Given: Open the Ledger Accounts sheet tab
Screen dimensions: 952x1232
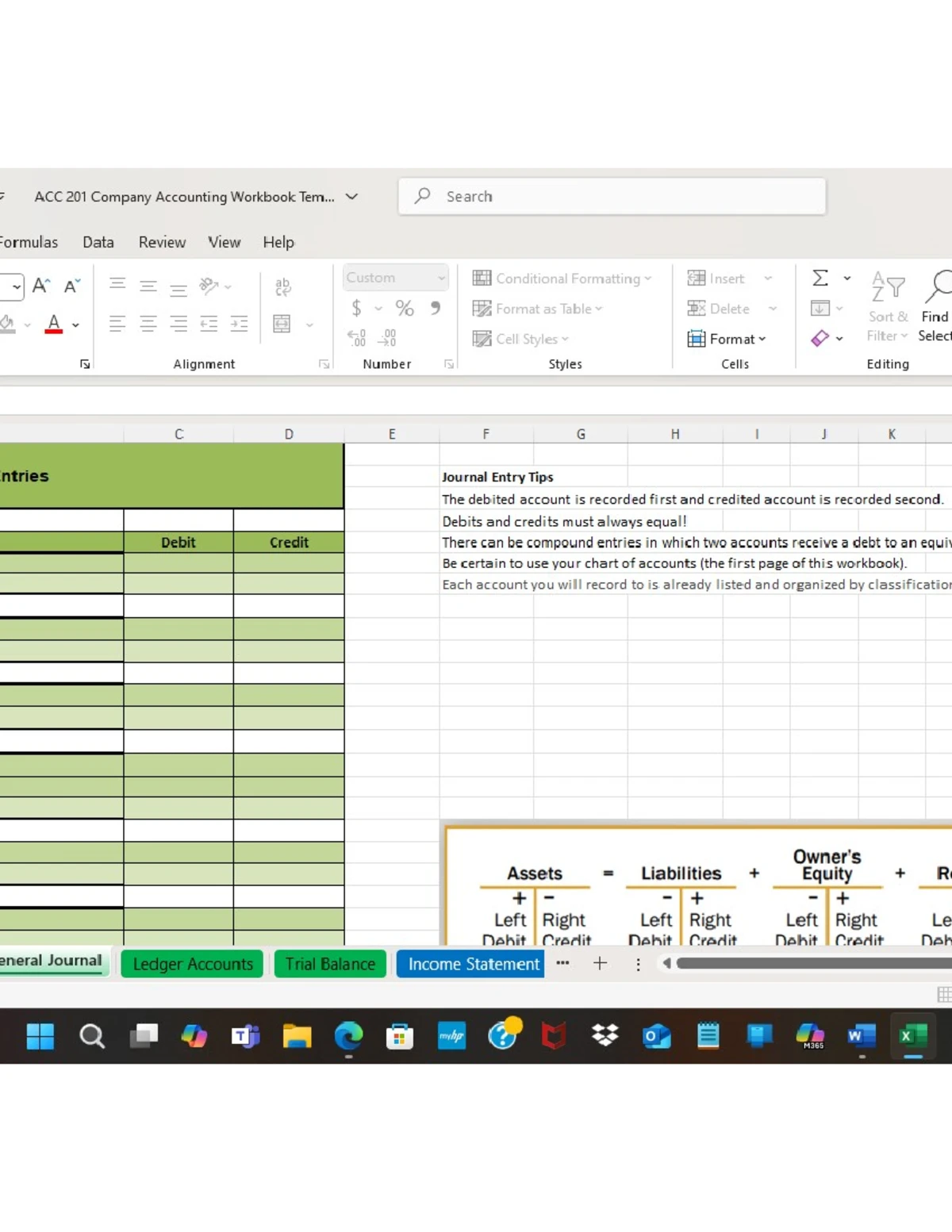Looking at the screenshot, I should (x=192, y=964).
